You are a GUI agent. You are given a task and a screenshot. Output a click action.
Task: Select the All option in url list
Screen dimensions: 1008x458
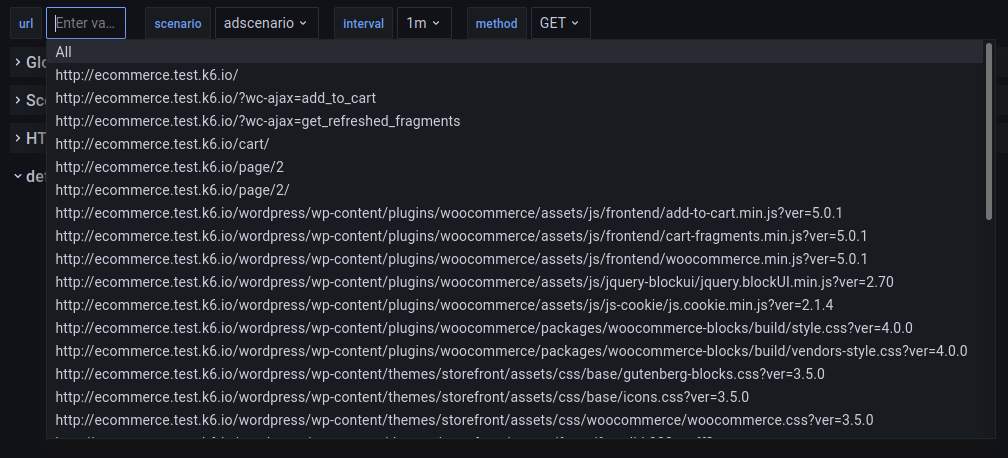coord(64,52)
